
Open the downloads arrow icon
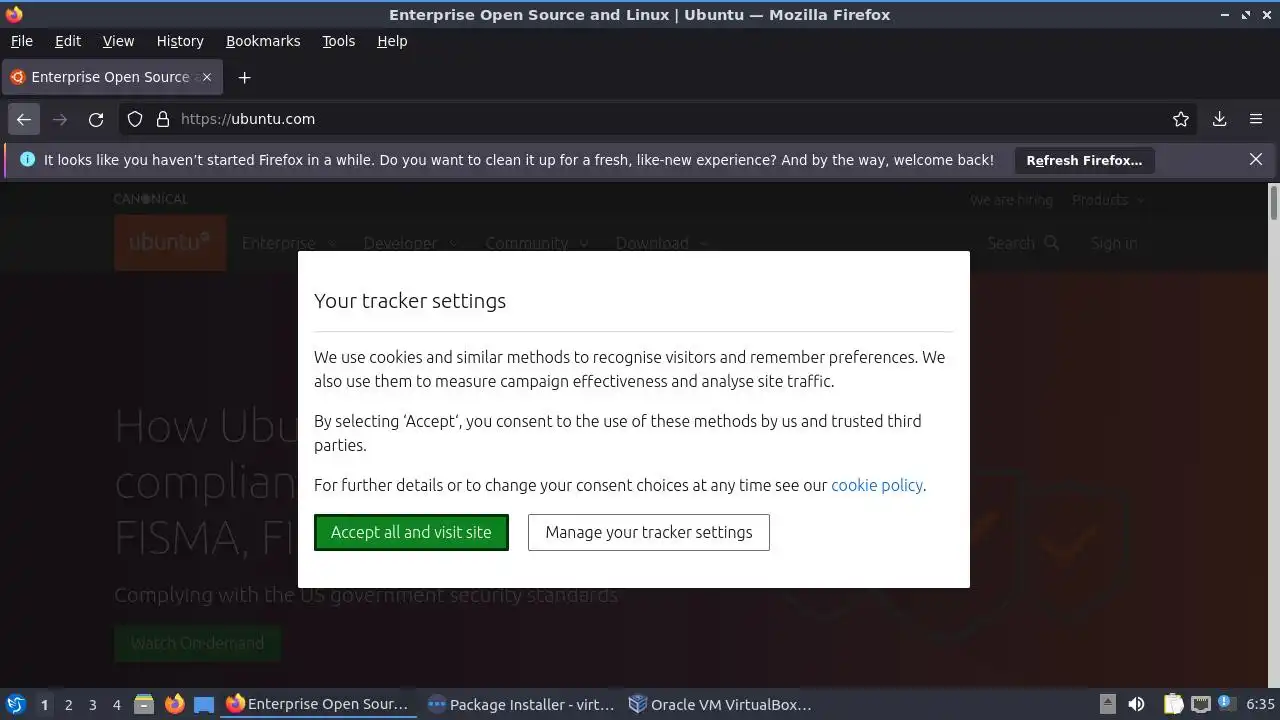click(1219, 119)
